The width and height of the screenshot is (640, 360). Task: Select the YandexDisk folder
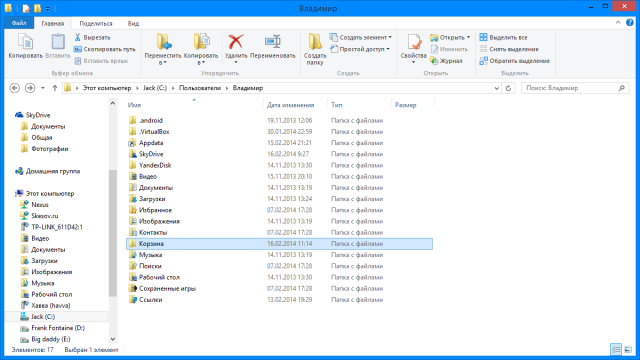point(155,165)
